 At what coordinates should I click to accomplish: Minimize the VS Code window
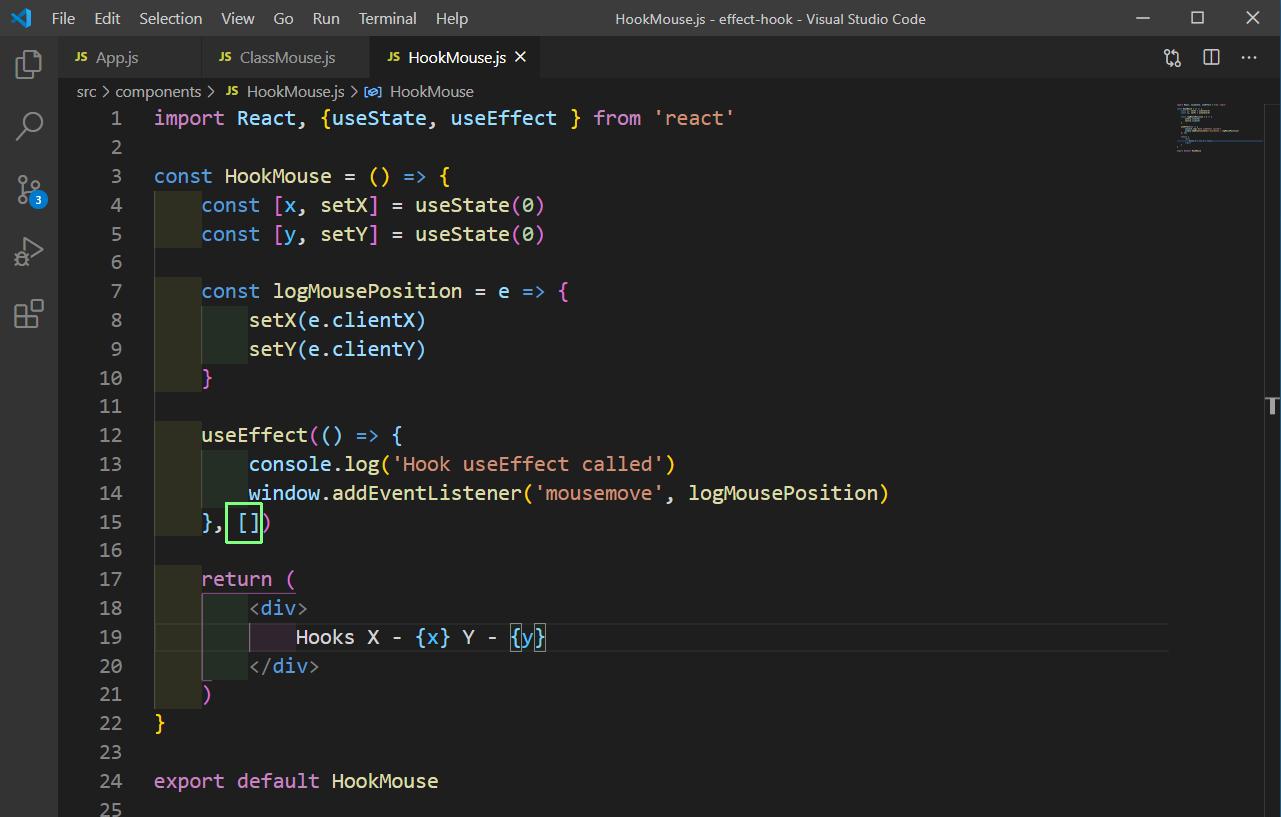pyautogui.click(x=1143, y=18)
